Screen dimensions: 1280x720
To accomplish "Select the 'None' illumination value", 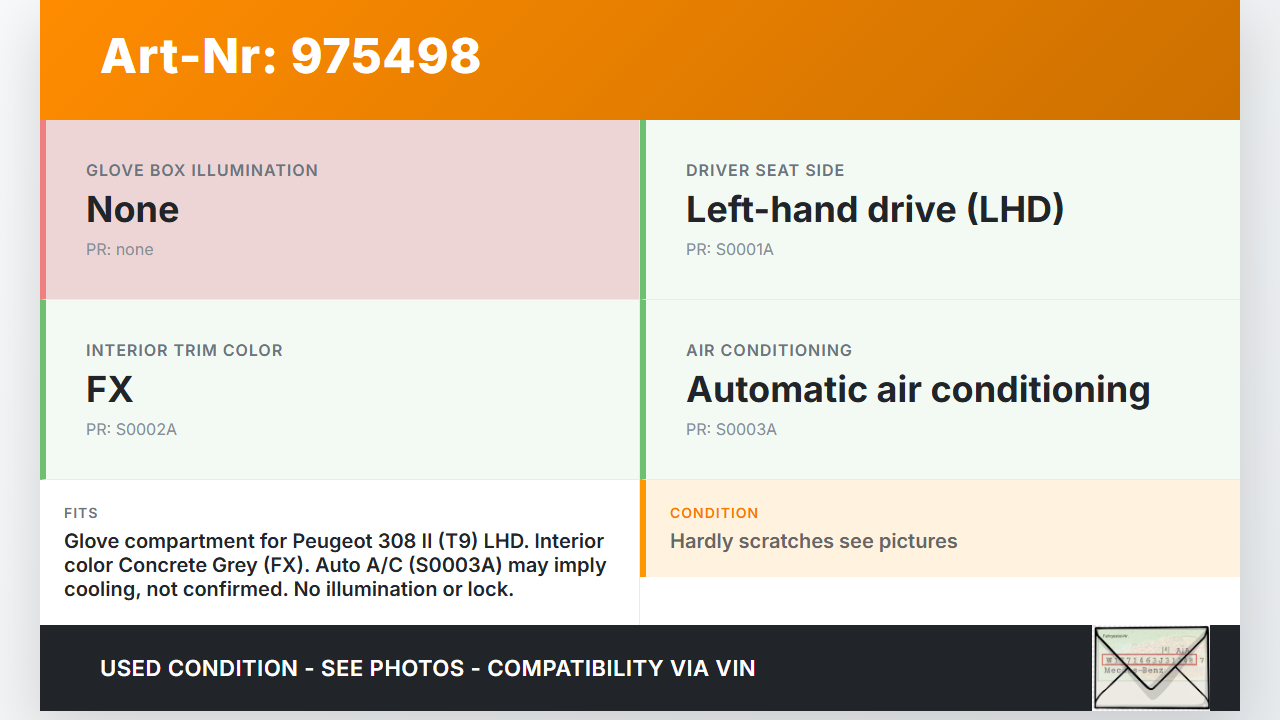I will coord(132,209).
